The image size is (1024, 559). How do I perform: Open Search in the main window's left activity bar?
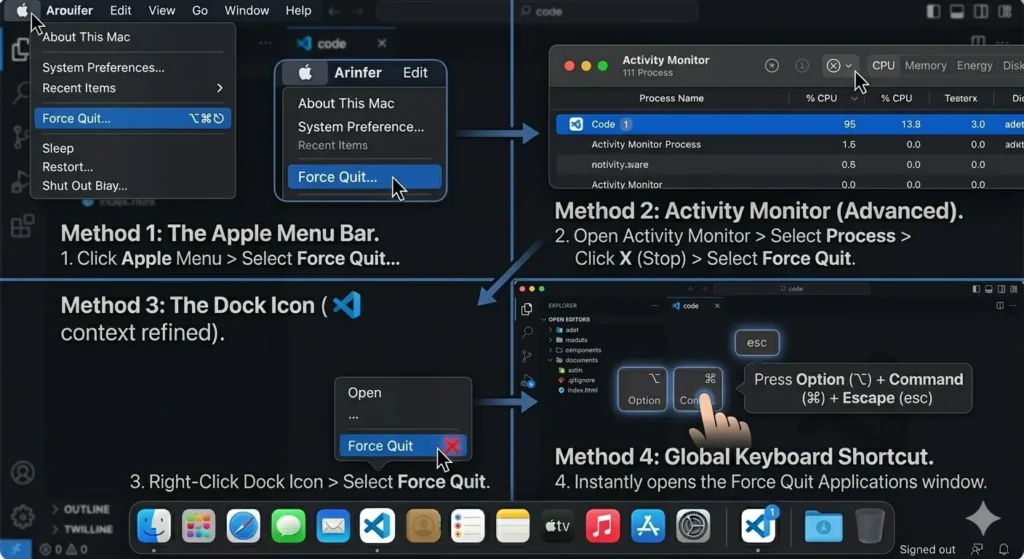point(21,93)
